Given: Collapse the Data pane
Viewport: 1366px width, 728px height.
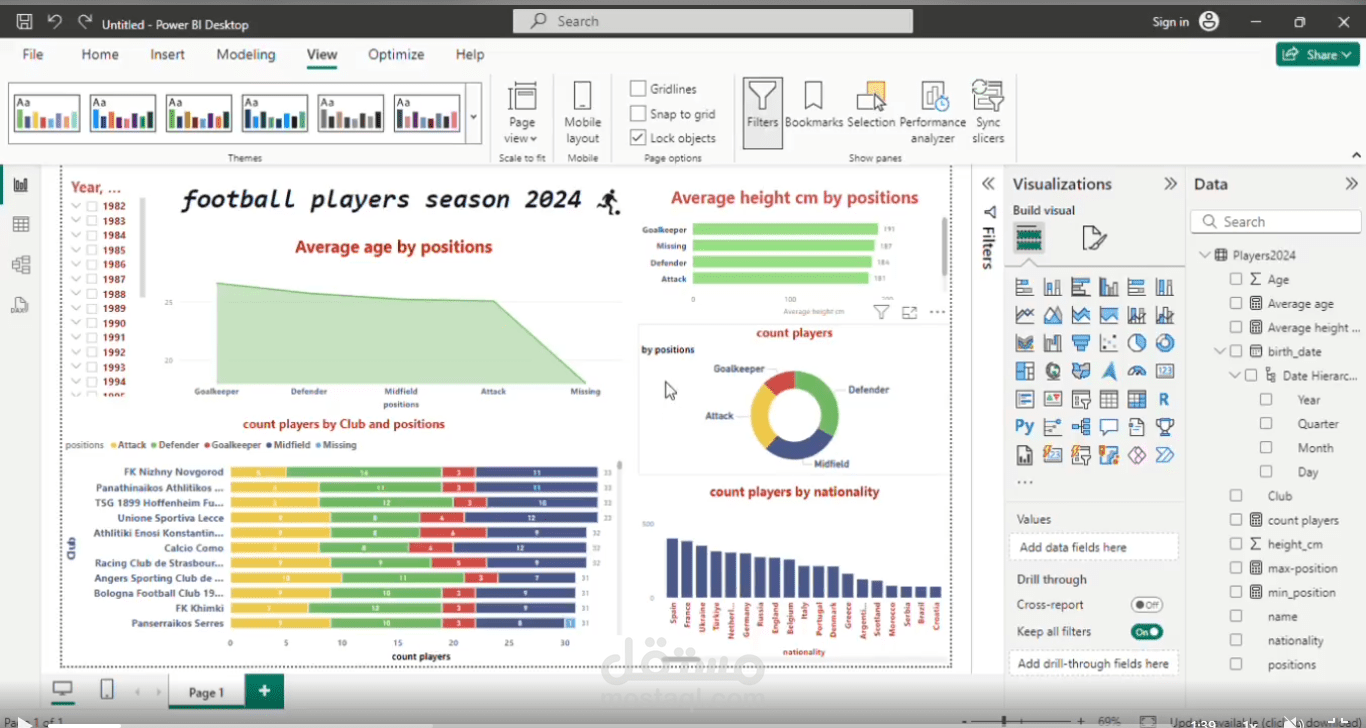Looking at the screenshot, I should (x=1351, y=184).
